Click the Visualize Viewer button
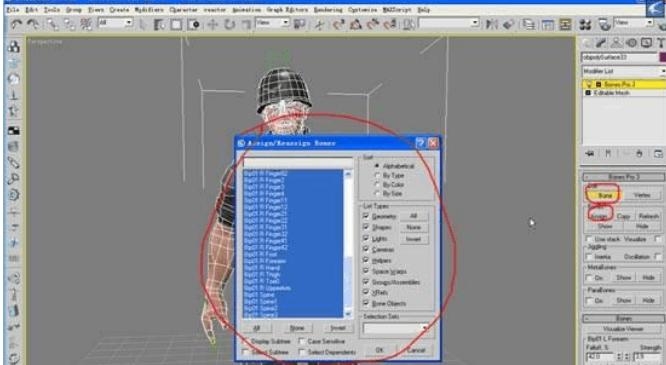This screenshot has width=666, height=365. 623,329
